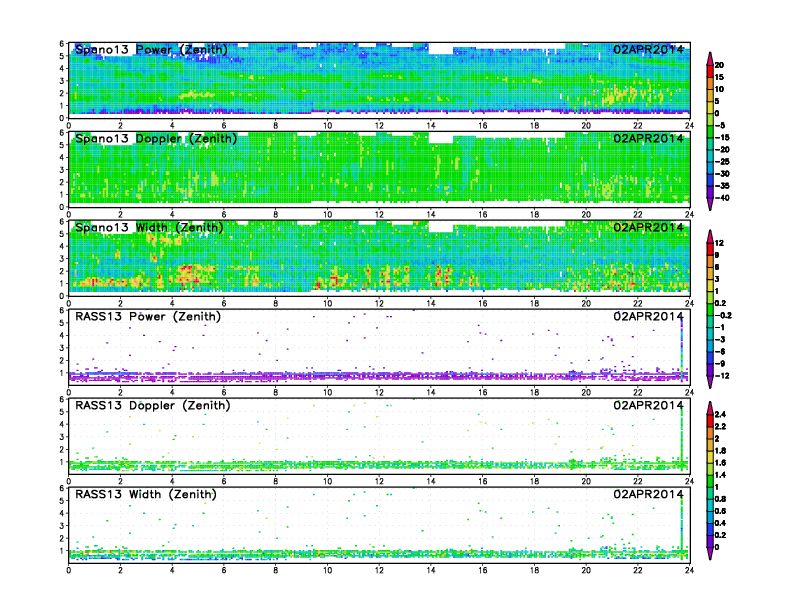Click the 0.4 label on the bottom colorbar

pos(720,523)
